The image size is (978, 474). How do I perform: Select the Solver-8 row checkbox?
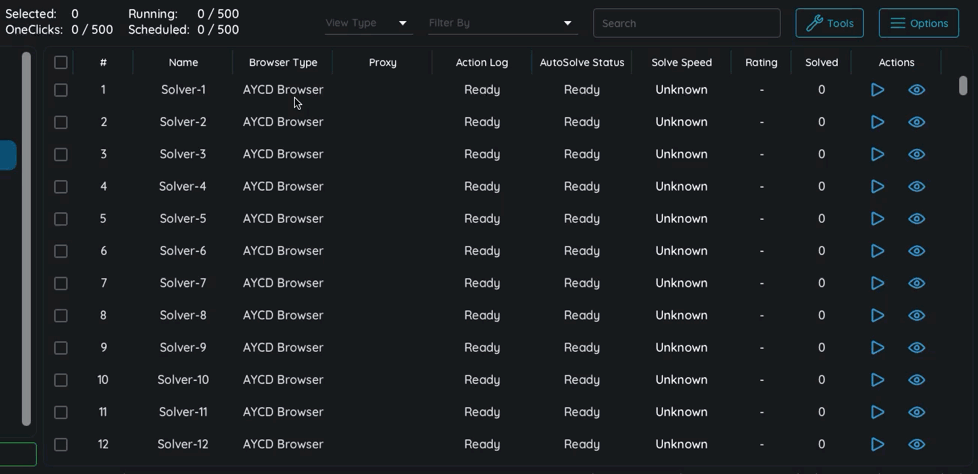61,315
